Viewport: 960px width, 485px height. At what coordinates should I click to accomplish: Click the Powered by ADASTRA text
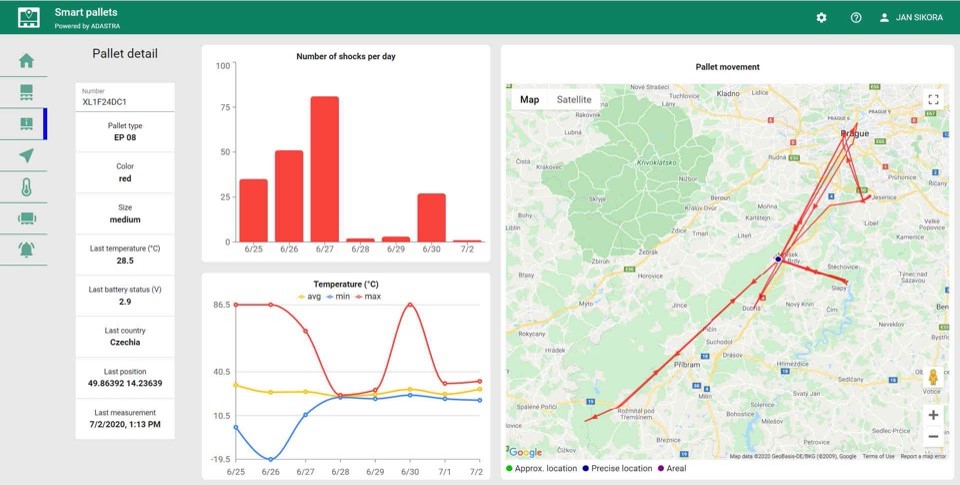[87, 26]
